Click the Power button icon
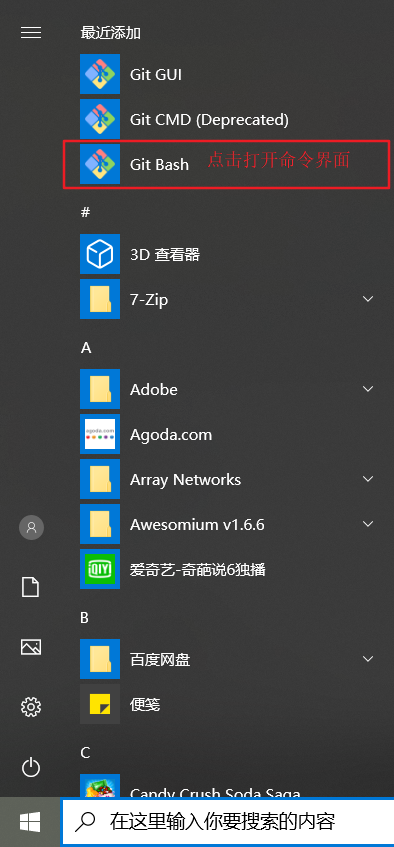 [x=31, y=767]
